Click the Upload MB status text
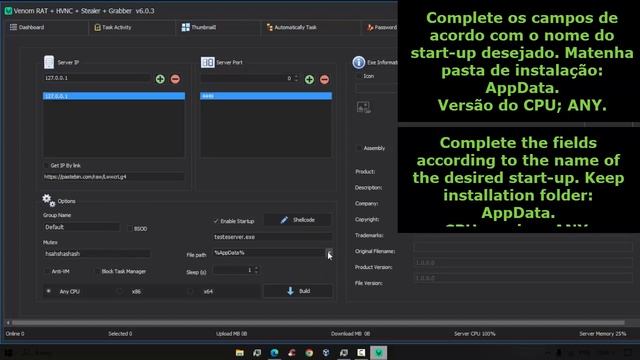This screenshot has width=640, height=360. click(x=231, y=333)
